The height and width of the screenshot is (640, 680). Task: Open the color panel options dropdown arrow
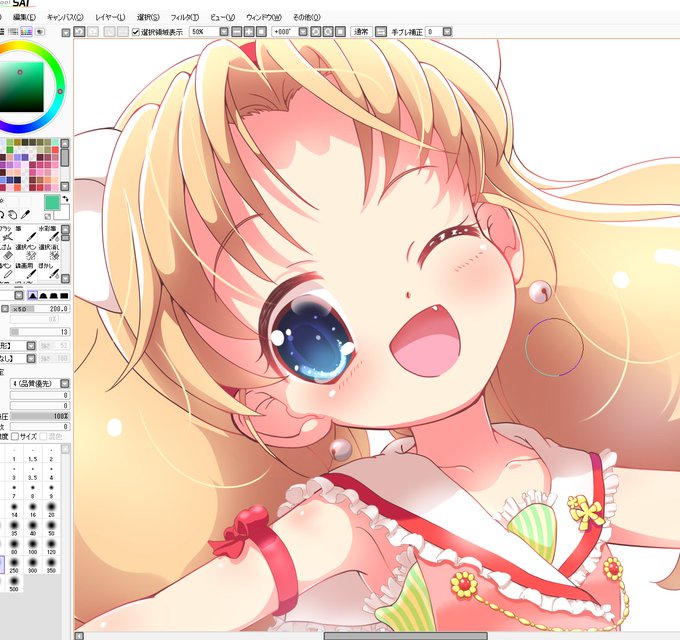[x=65, y=33]
